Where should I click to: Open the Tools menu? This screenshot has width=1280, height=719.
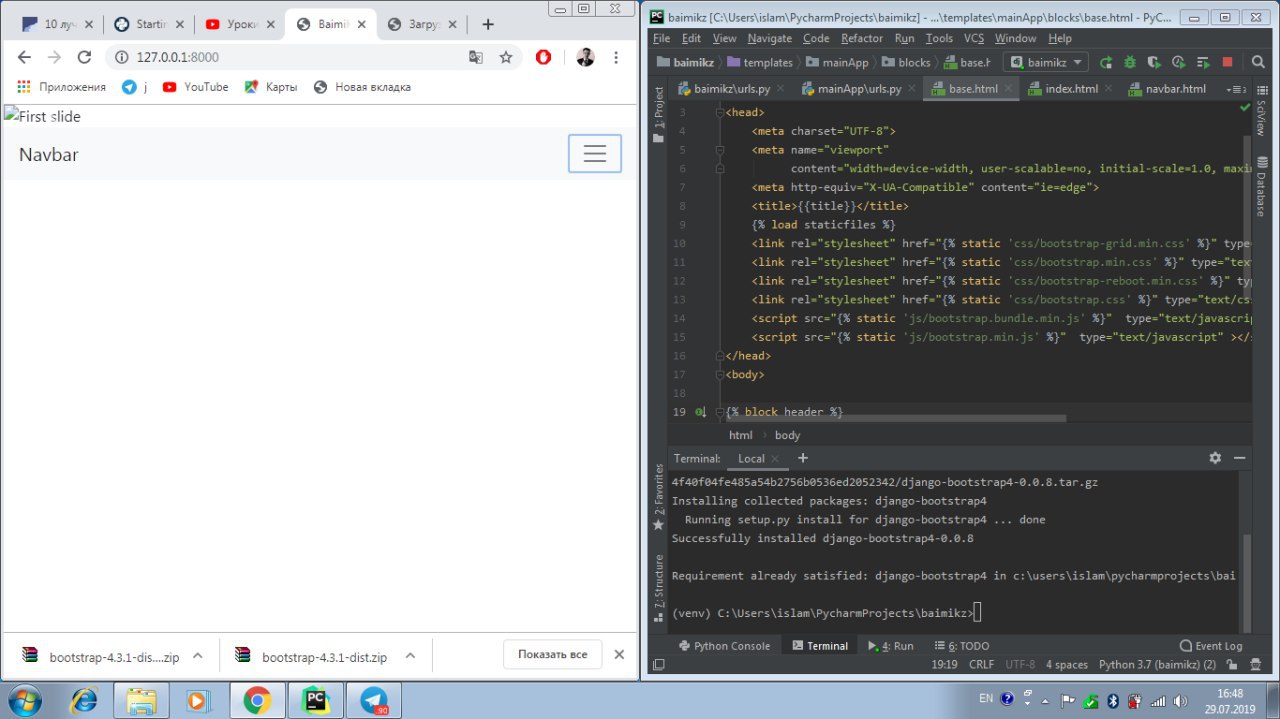tap(939, 38)
